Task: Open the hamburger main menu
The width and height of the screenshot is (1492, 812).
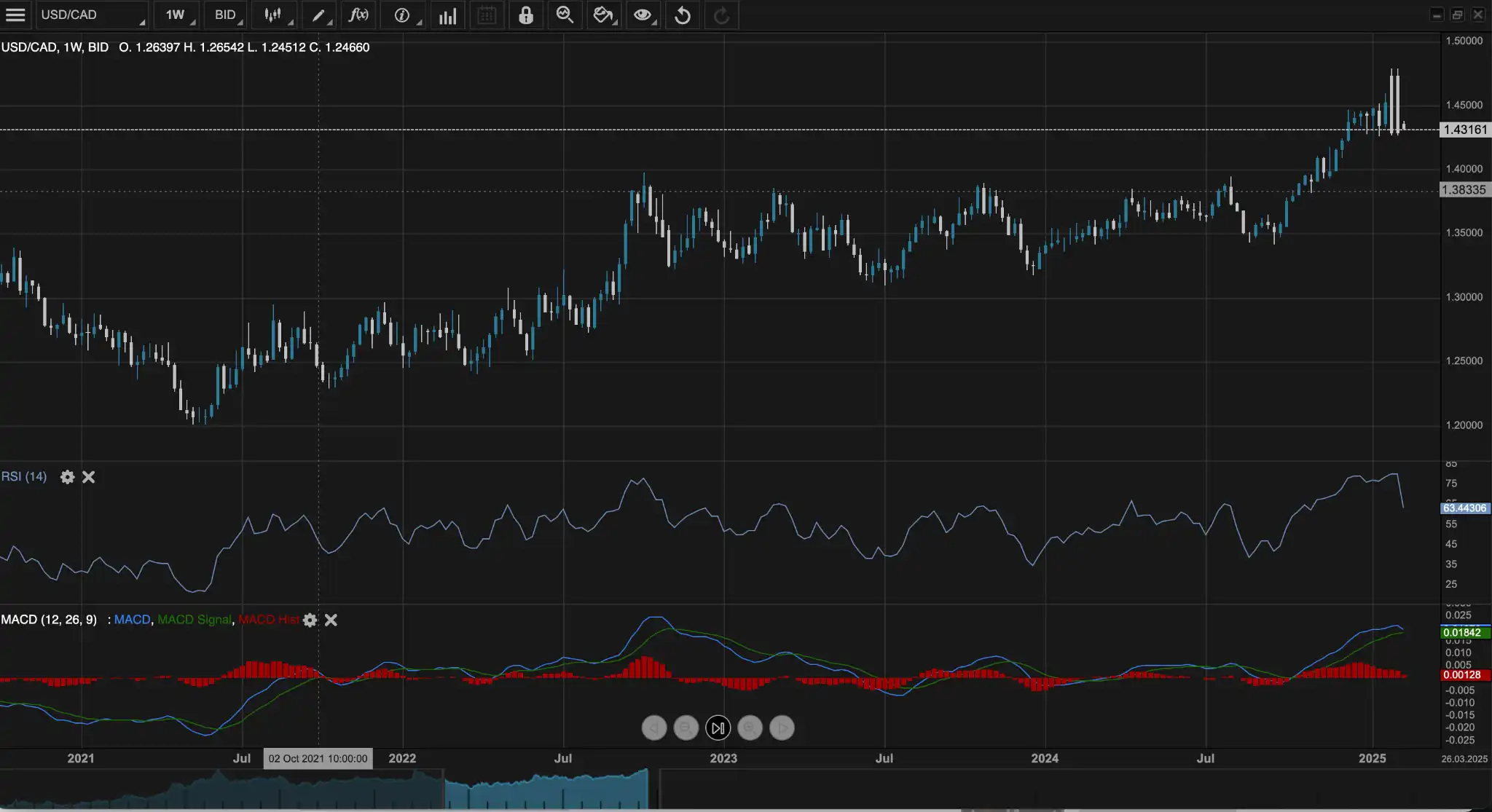Action: click(15, 15)
